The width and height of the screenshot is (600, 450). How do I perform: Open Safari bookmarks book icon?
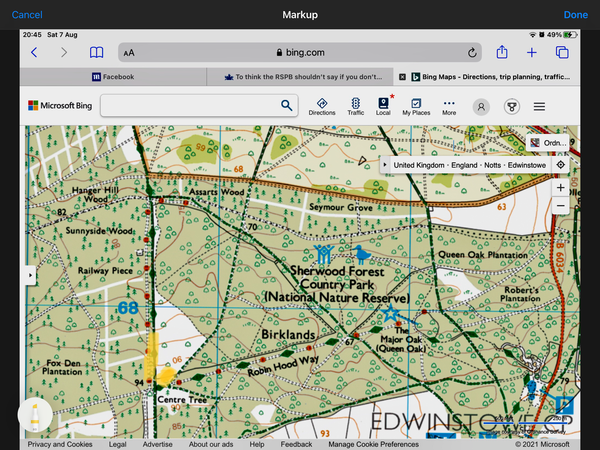click(96, 52)
